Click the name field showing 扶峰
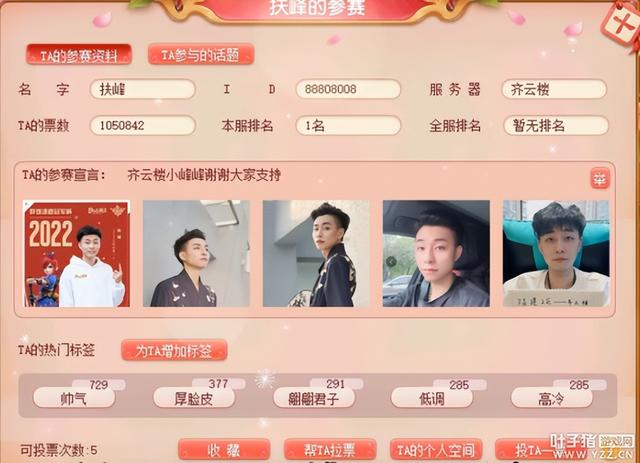 pos(142,89)
